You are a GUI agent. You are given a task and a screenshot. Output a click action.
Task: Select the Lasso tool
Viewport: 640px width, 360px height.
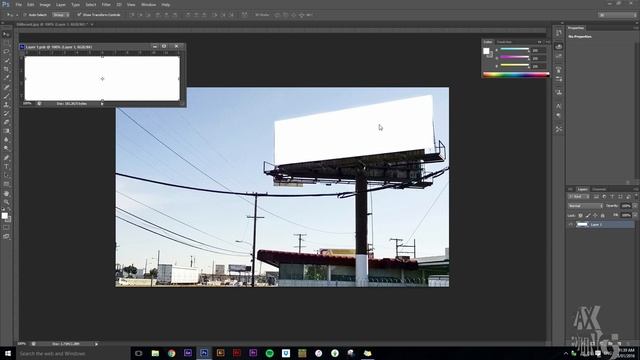click(6, 52)
